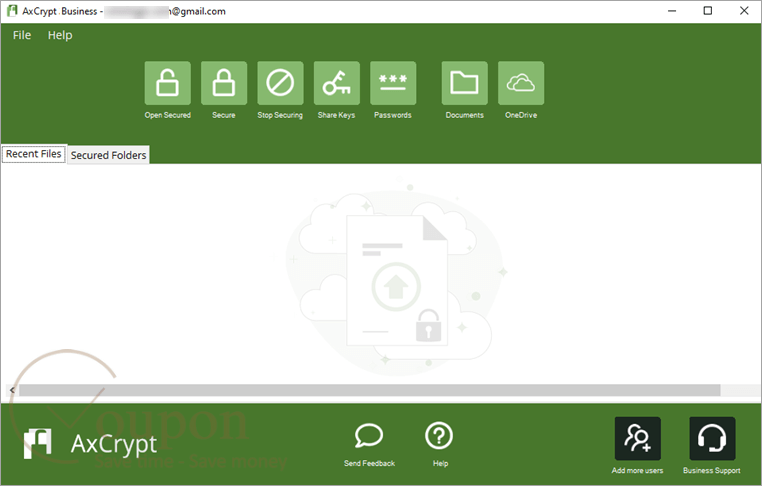The height and width of the screenshot is (486, 762).
Task: Open the OneDrive cloud icon
Action: (520, 83)
